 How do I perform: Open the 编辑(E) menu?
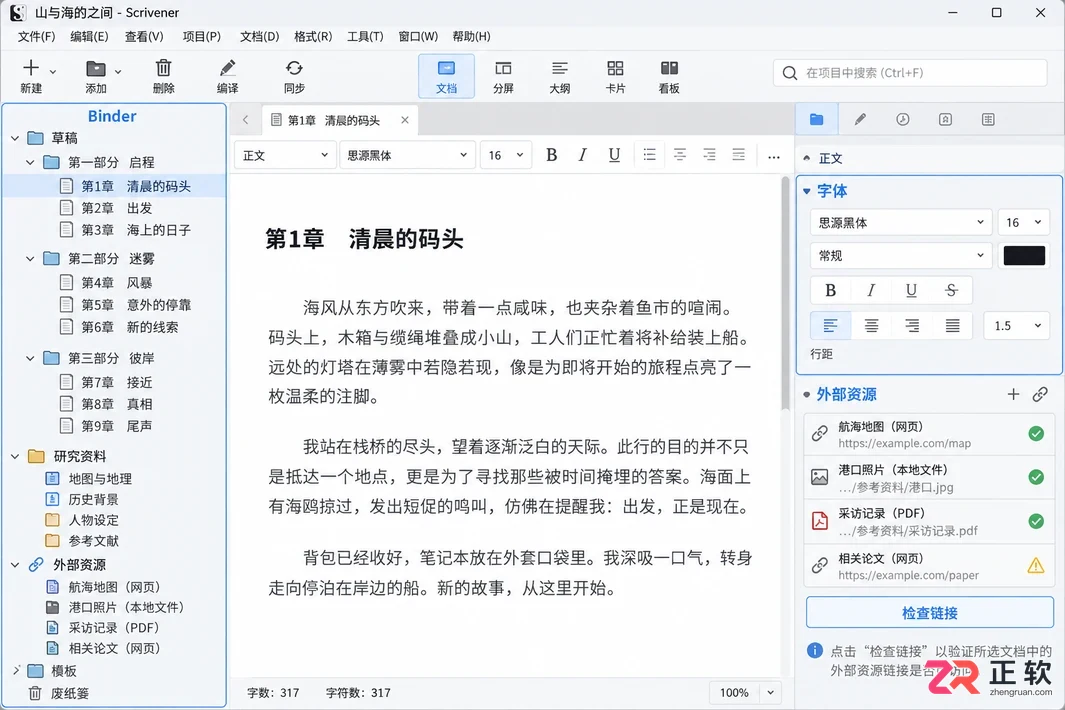[x=89, y=36]
